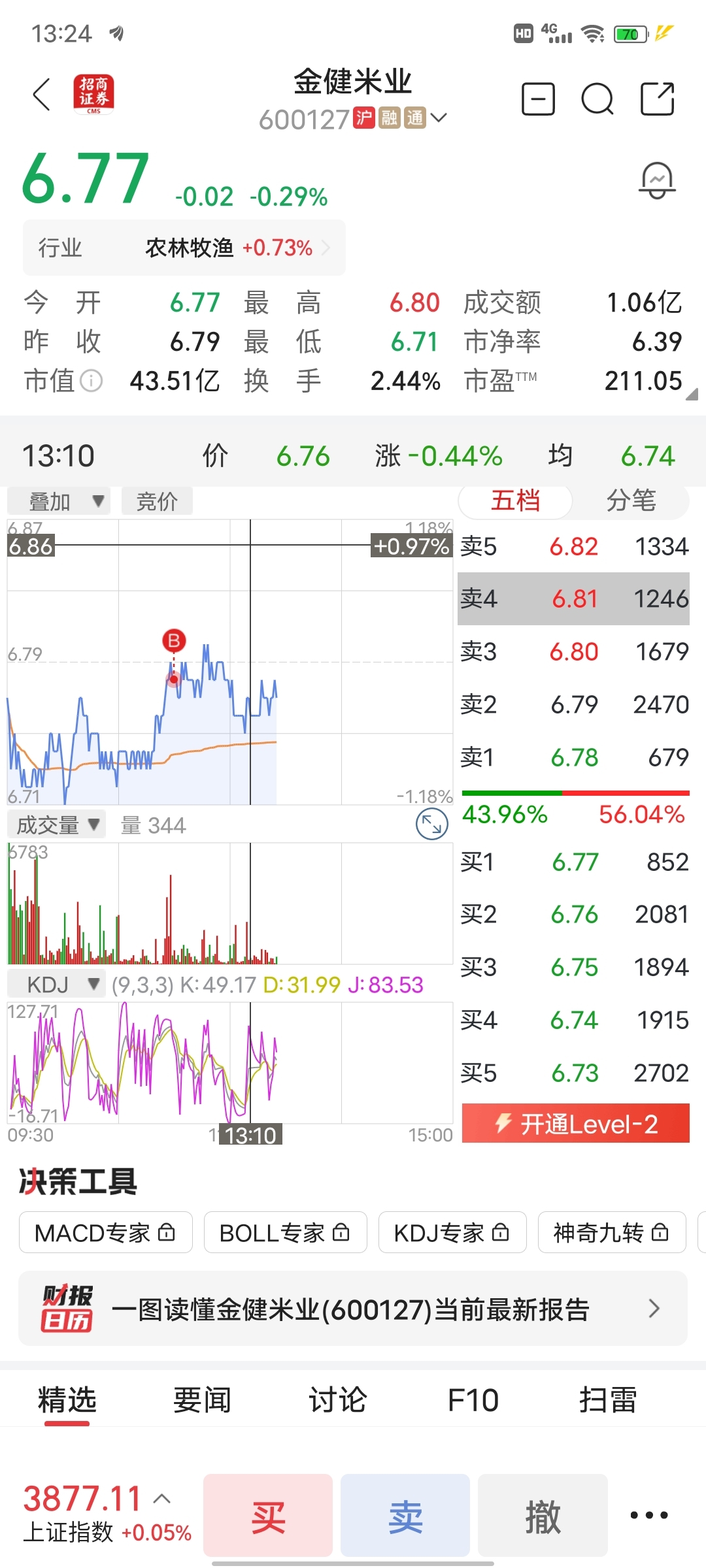706x1568 pixels.
Task: Open the KDJ专家 tool
Action: (x=452, y=1232)
